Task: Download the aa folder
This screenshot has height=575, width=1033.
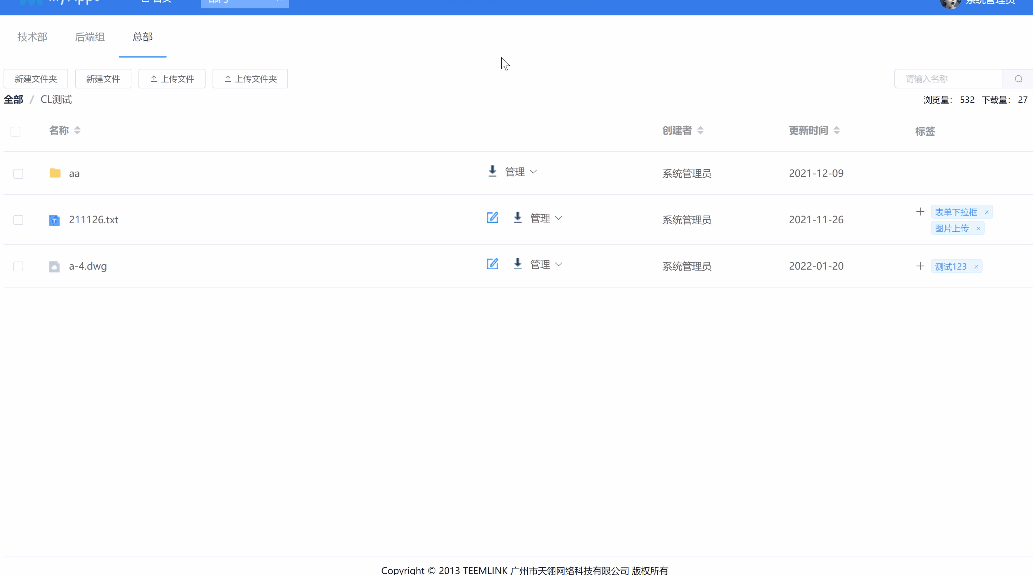Action: pos(492,172)
